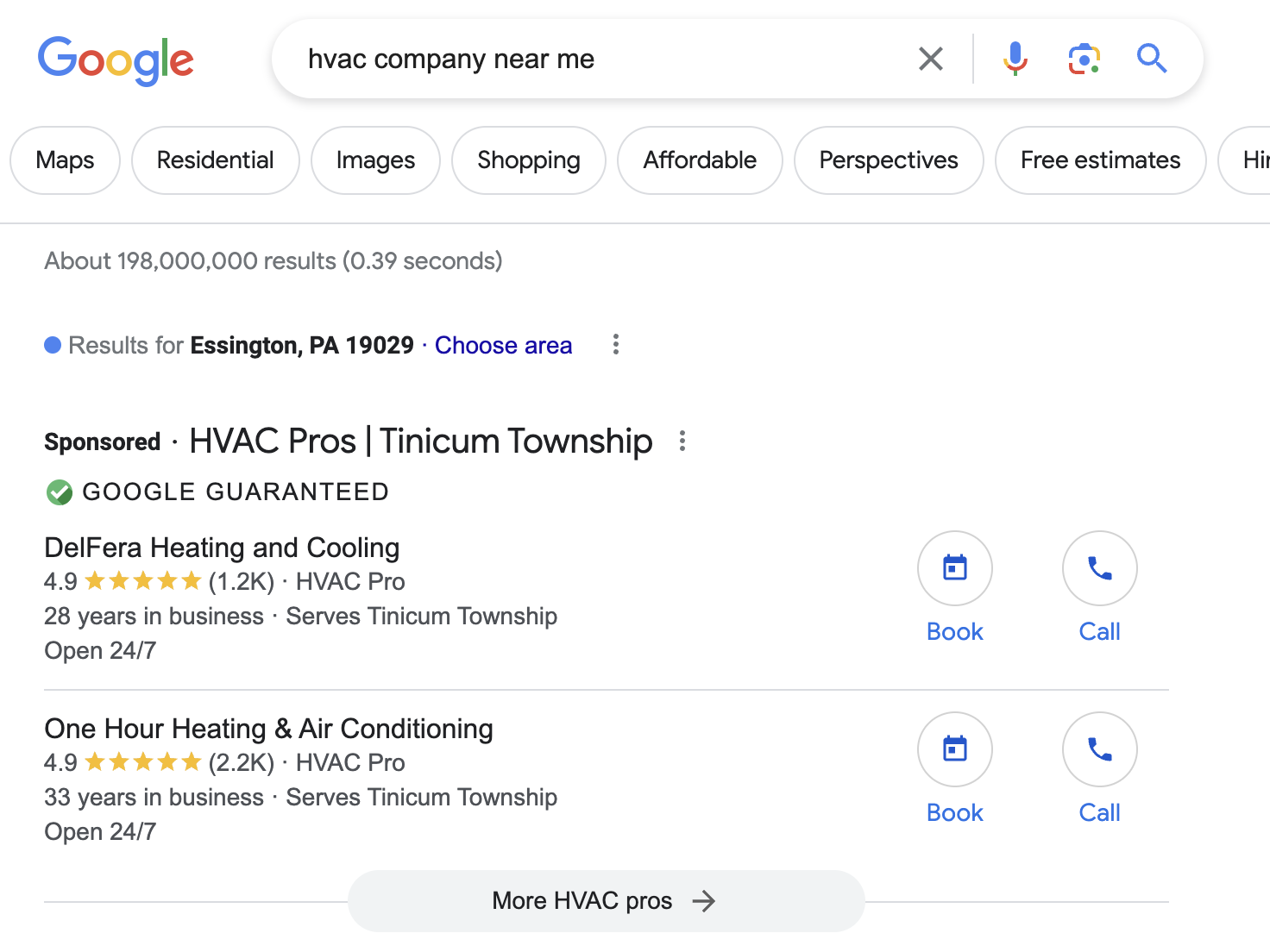Open One Hour Heating & Air Conditioning listing

click(x=268, y=729)
